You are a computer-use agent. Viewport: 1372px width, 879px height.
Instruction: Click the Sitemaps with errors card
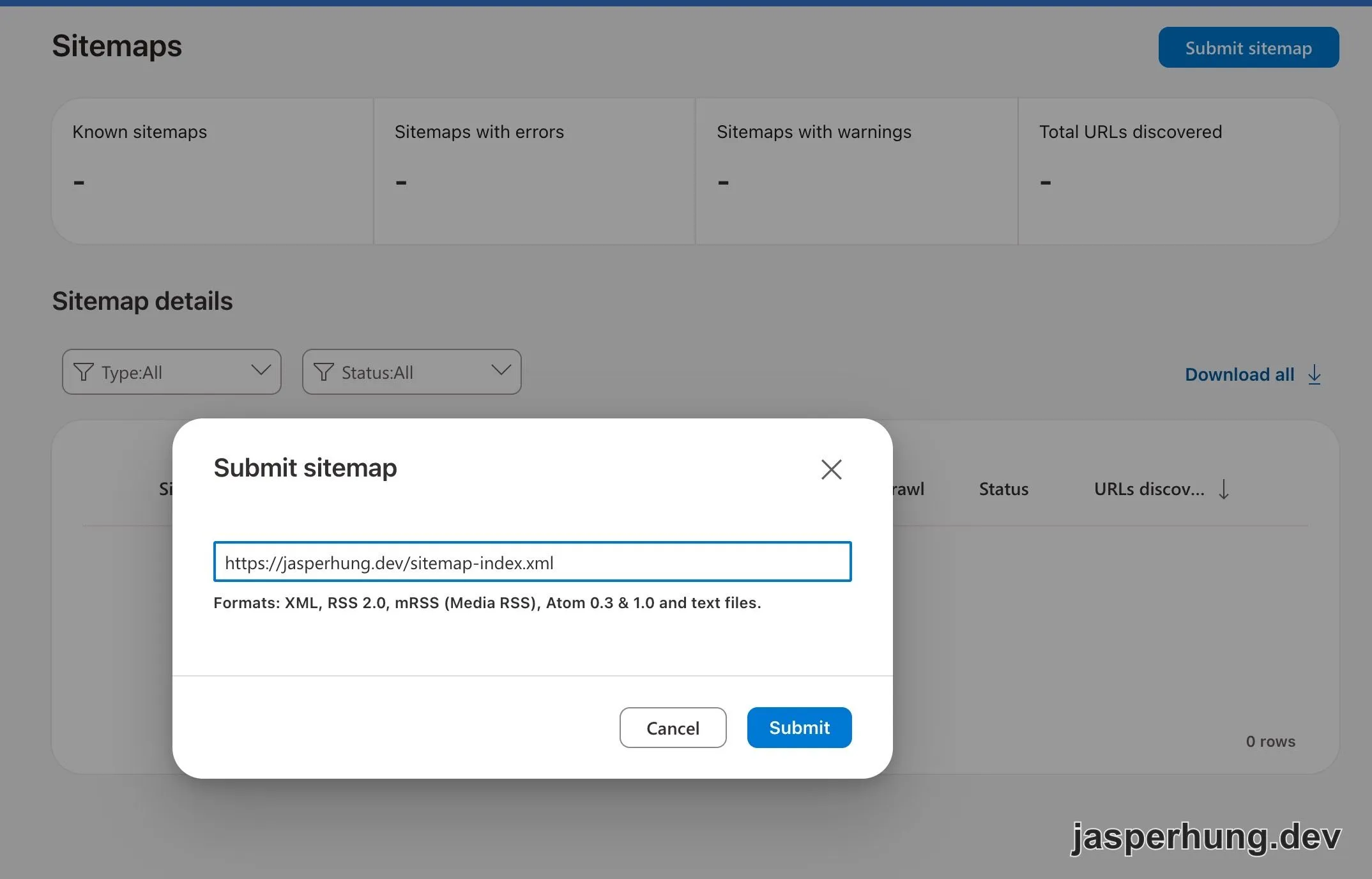tap(535, 171)
